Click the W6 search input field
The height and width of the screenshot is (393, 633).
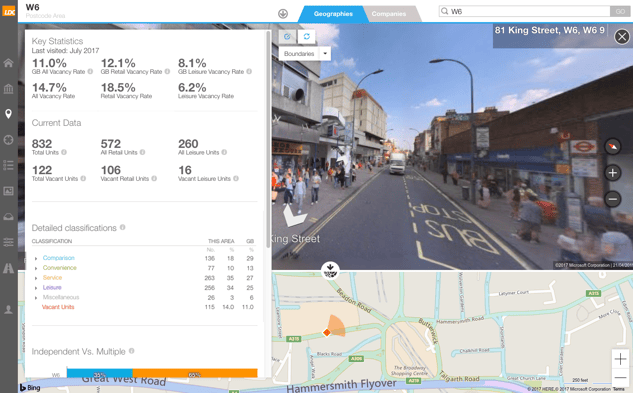pos(524,11)
